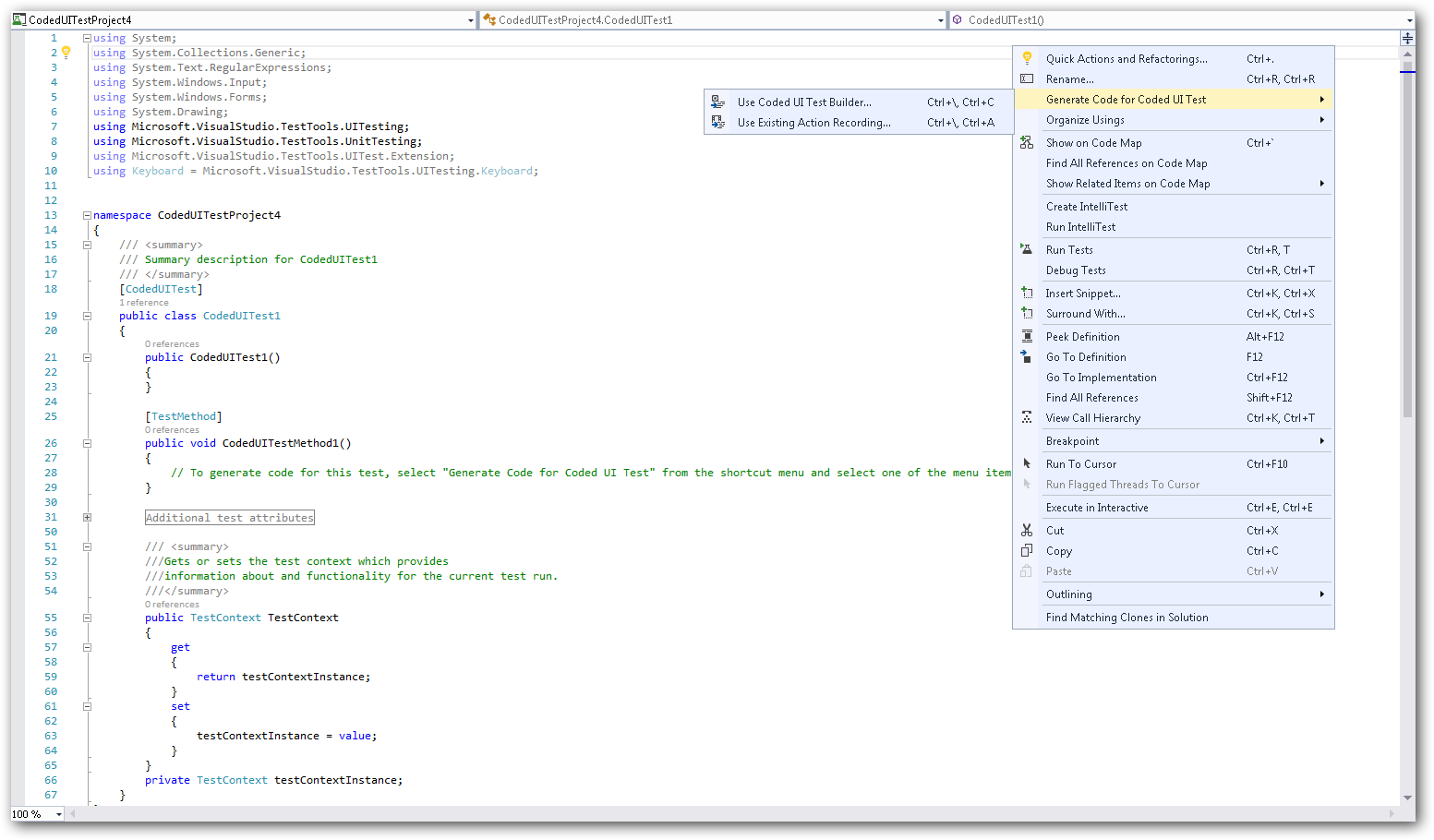
Task: Click the vertical scrollbar down arrow
Action: tap(1407, 798)
